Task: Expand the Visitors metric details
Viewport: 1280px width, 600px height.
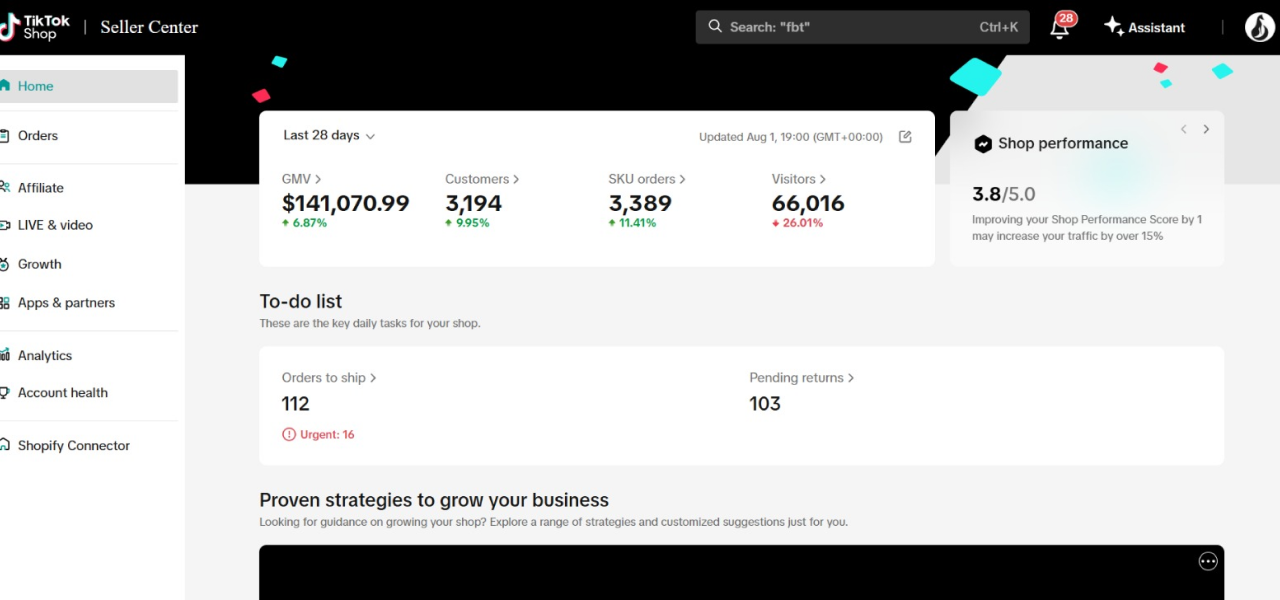Action: (x=798, y=178)
